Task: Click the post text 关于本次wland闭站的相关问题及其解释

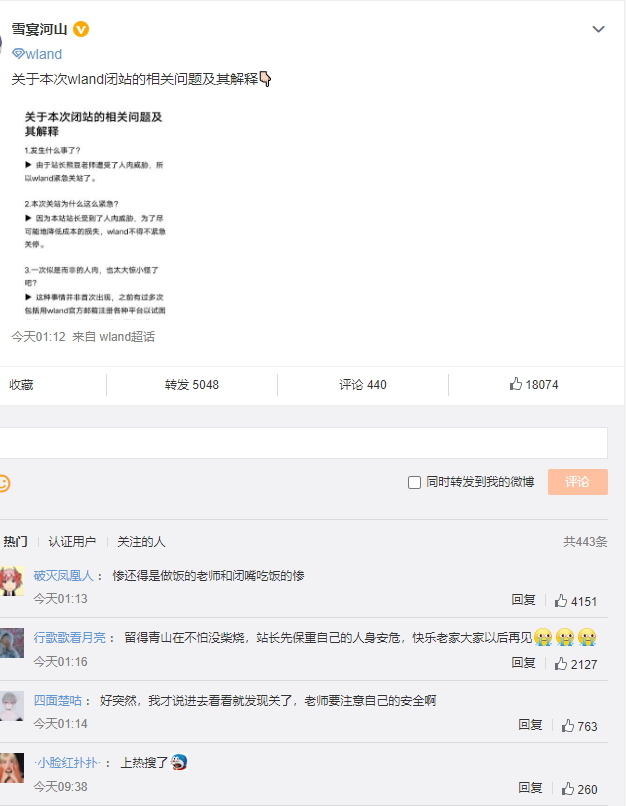Action: coord(135,79)
